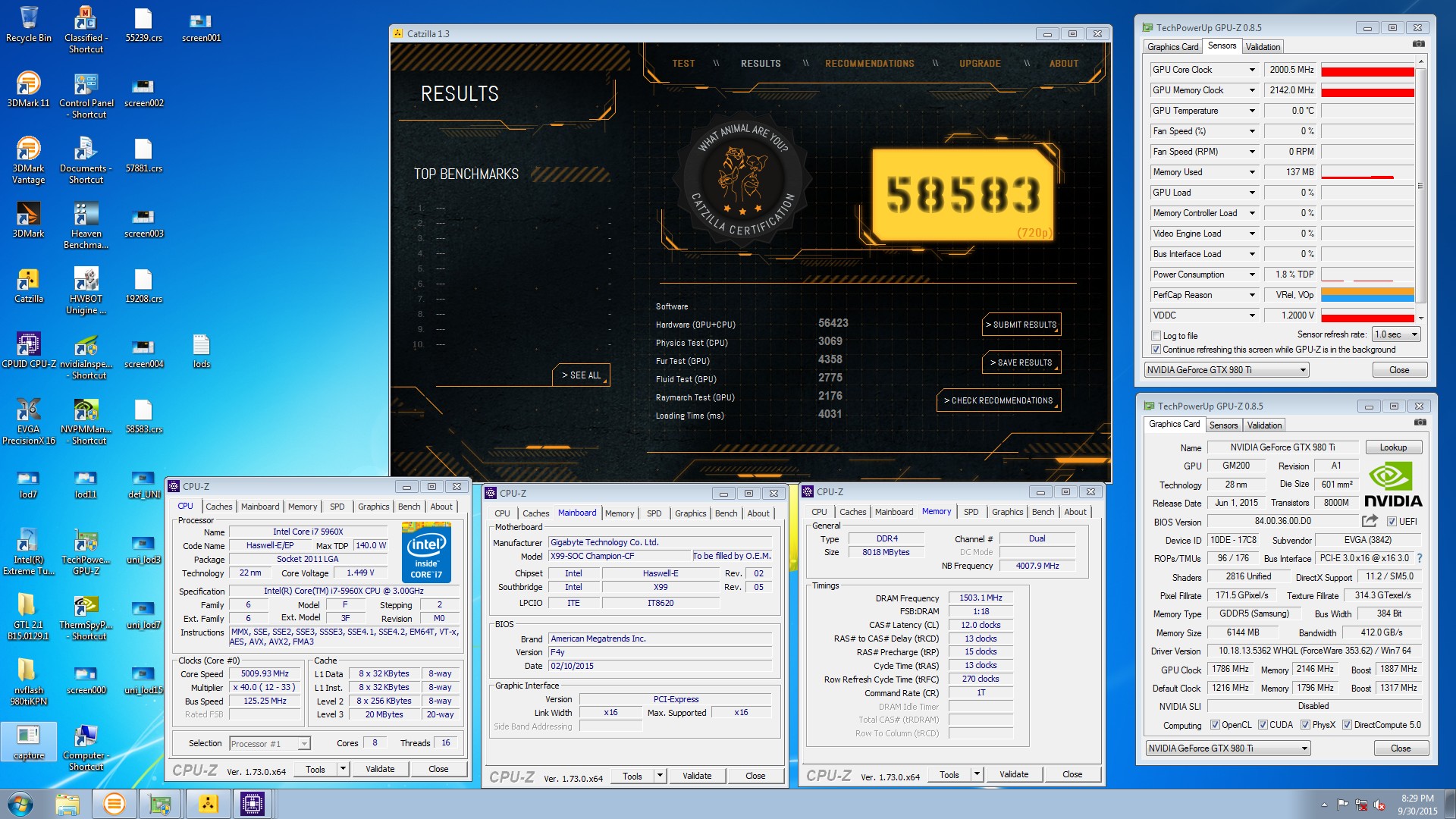Open the Sensor refresh rate dropdown
The width and height of the screenshot is (1456, 819).
click(x=1396, y=334)
